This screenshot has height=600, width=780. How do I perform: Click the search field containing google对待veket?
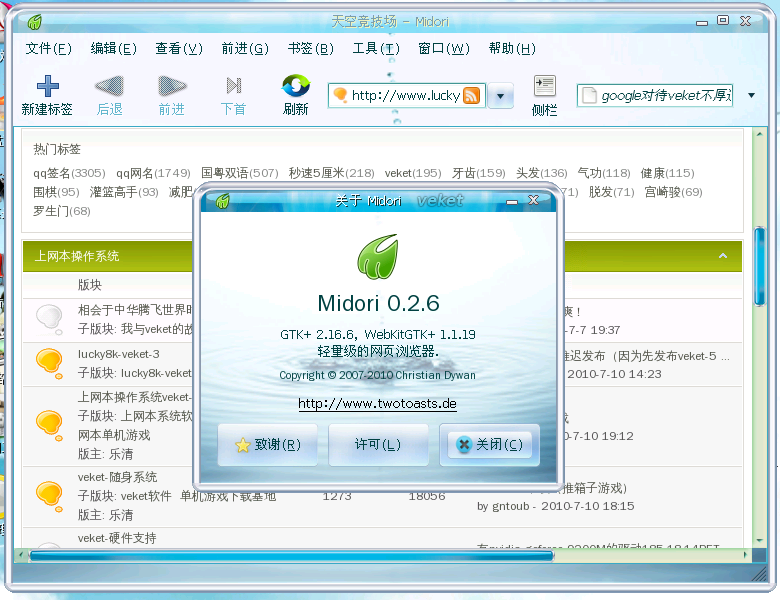point(655,95)
